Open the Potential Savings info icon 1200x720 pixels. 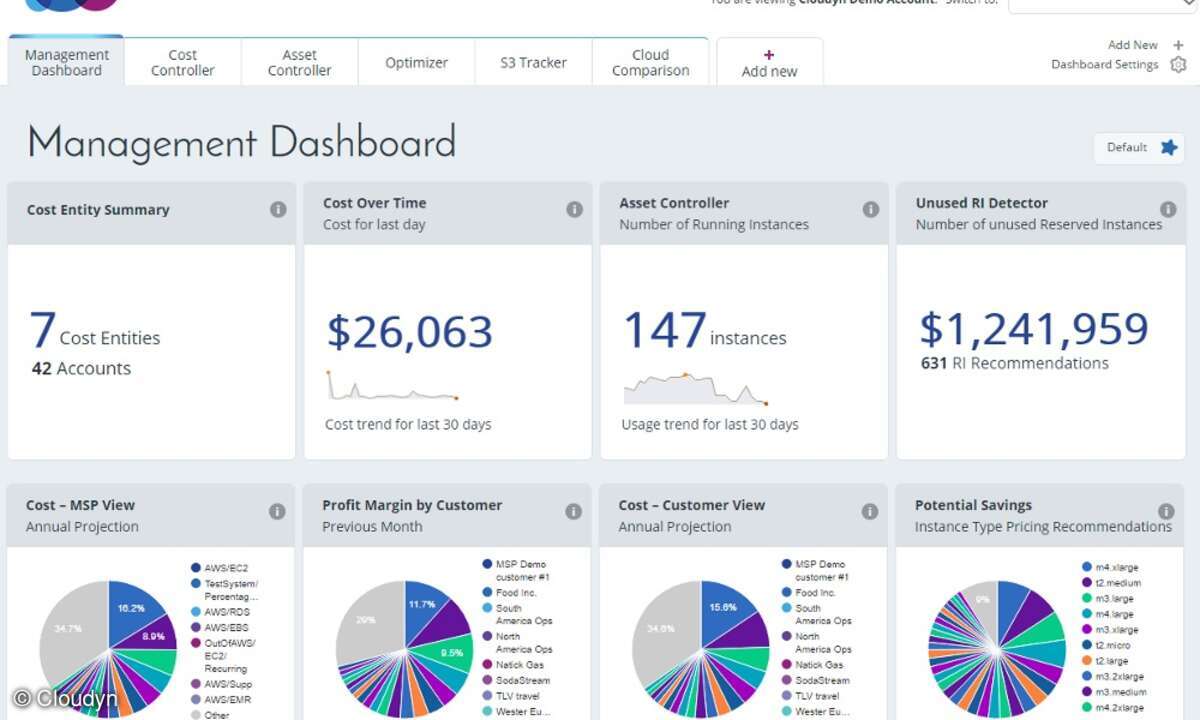coord(1166,511)
